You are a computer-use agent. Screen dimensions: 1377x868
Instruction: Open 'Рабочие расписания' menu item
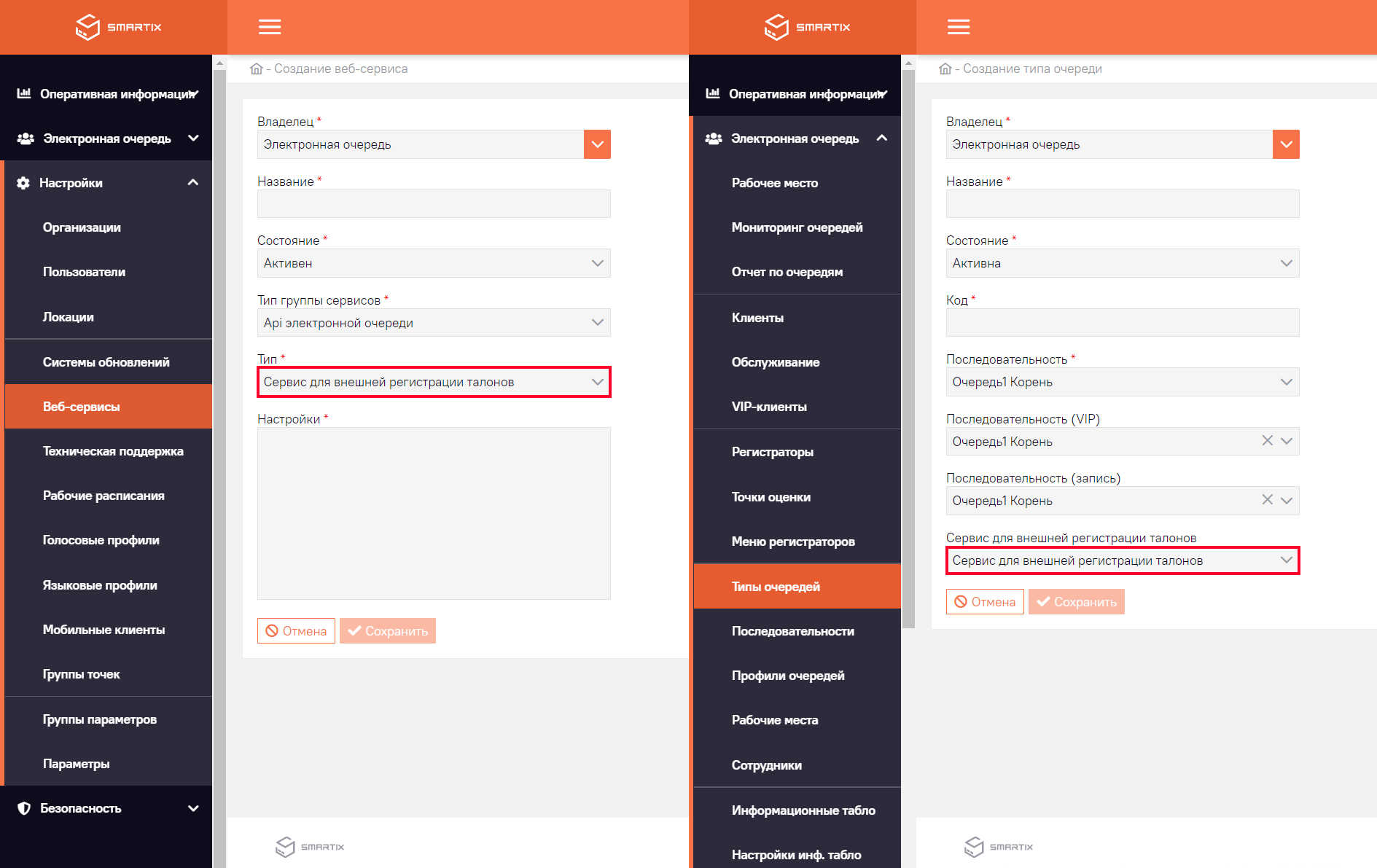point(109,496)
